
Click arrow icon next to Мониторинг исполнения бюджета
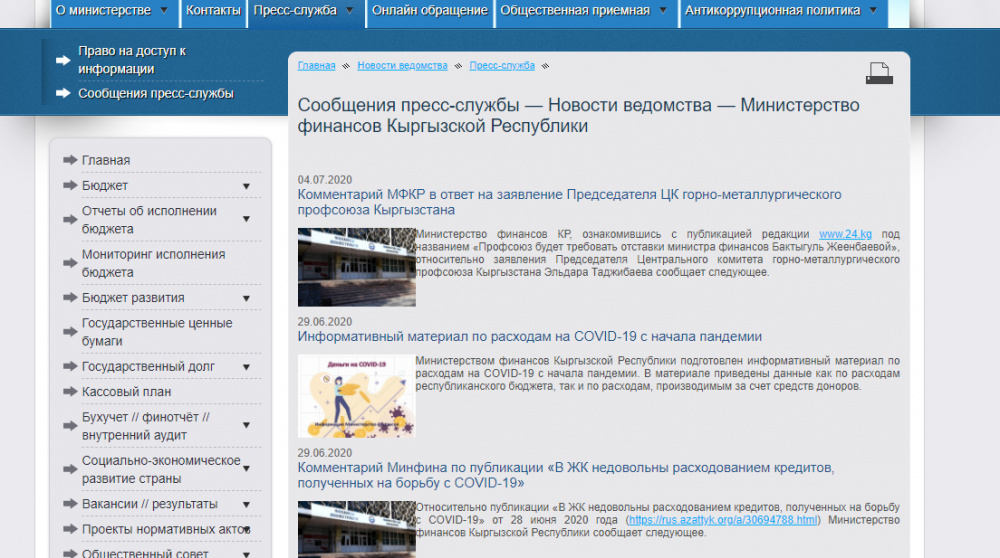point(70,263)
